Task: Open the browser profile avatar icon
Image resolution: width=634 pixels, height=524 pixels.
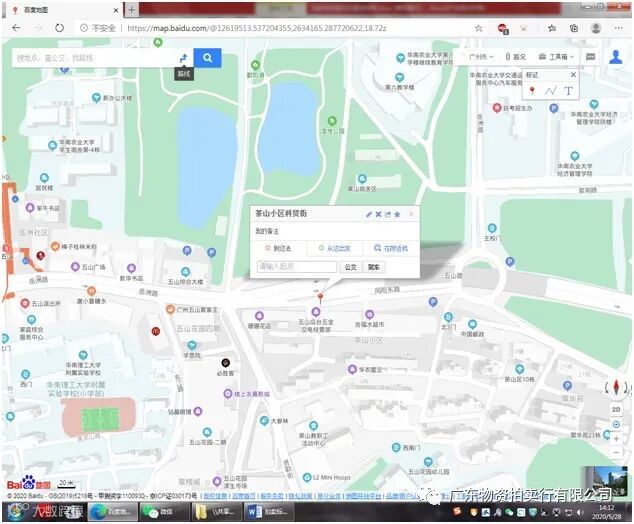Action: point(596,28)
